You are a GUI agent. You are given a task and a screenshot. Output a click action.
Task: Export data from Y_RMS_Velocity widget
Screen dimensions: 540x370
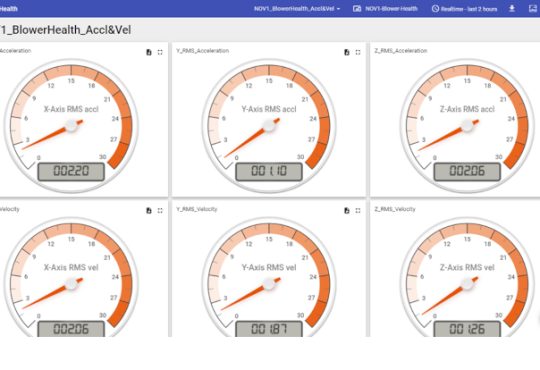pyautogui.click(x=347, y=210)
